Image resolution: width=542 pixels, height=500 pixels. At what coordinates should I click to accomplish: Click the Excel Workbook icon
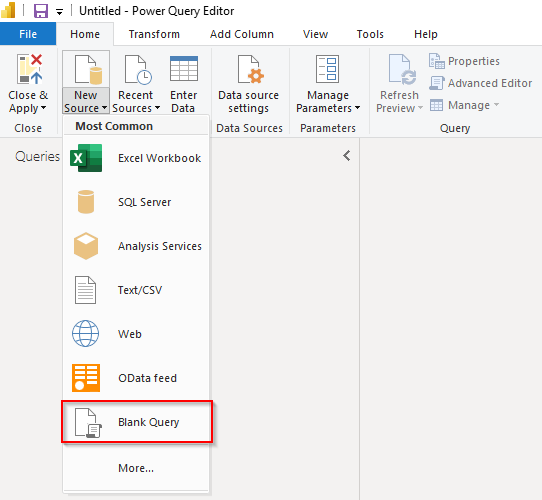click(86, 158)
